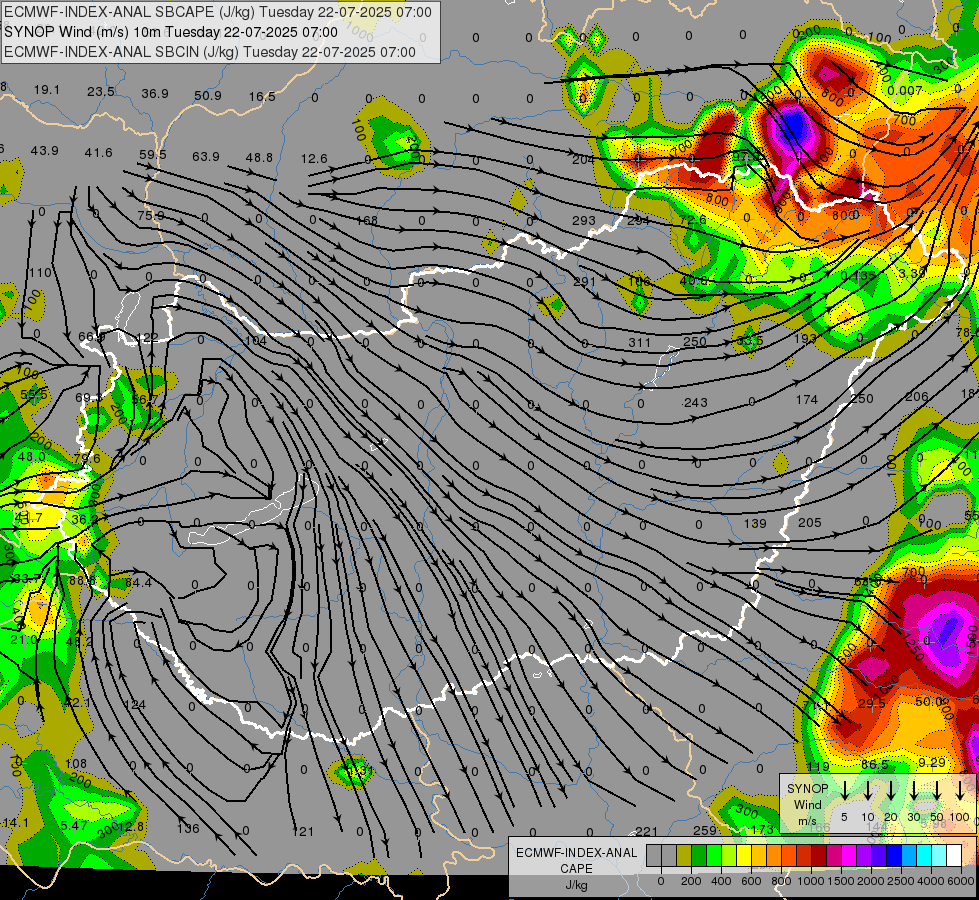This screenshot has width=979, height=900.
Task: Click the map value 72.6
Action: [x=693, y=220]
